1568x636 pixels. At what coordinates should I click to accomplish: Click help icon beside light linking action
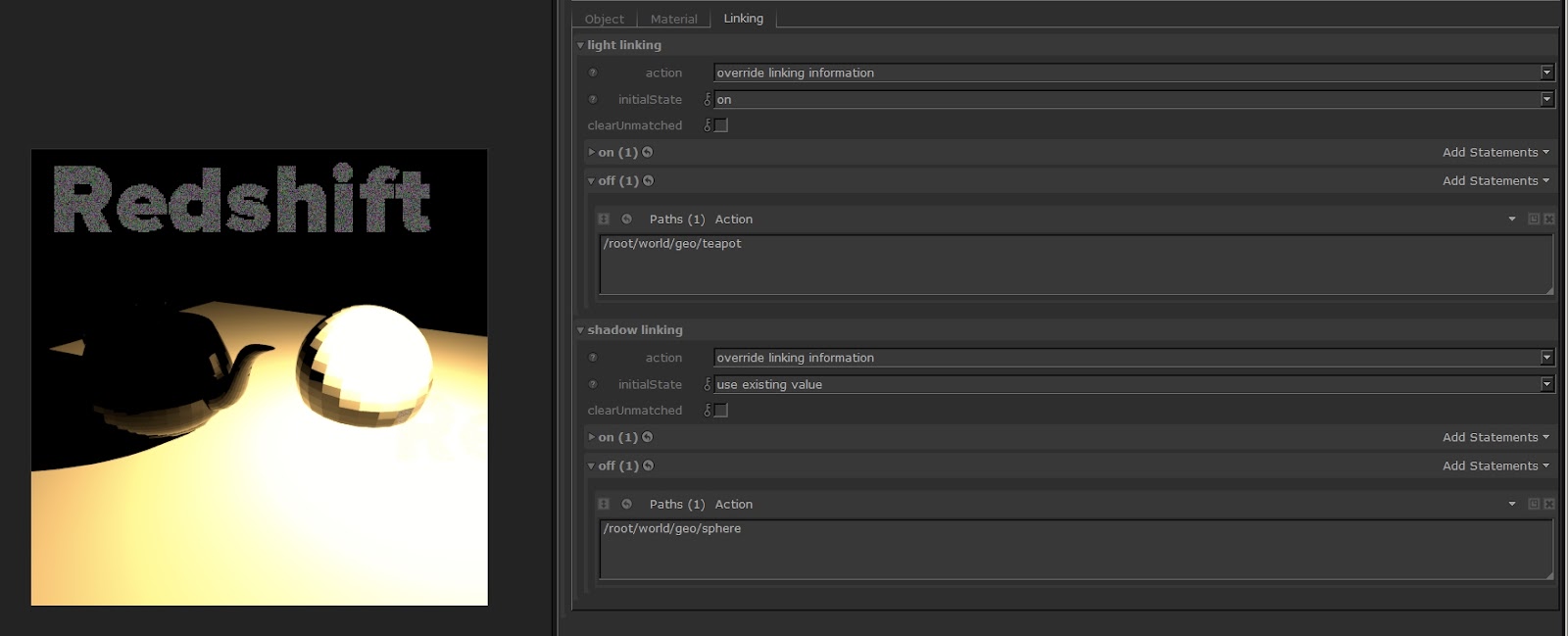click(593, 73)
